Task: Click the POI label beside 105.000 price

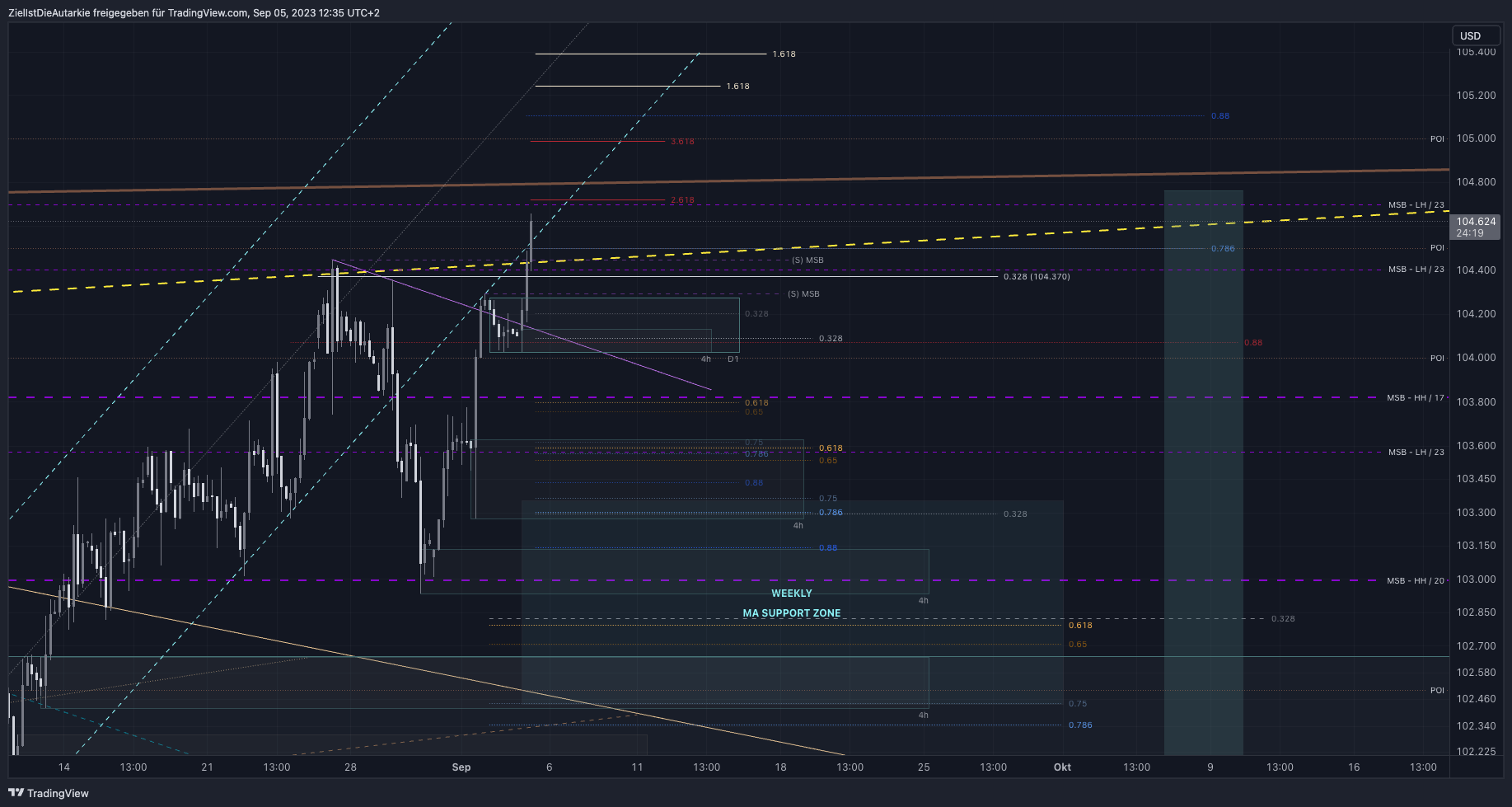Action: click(1437, 139)
